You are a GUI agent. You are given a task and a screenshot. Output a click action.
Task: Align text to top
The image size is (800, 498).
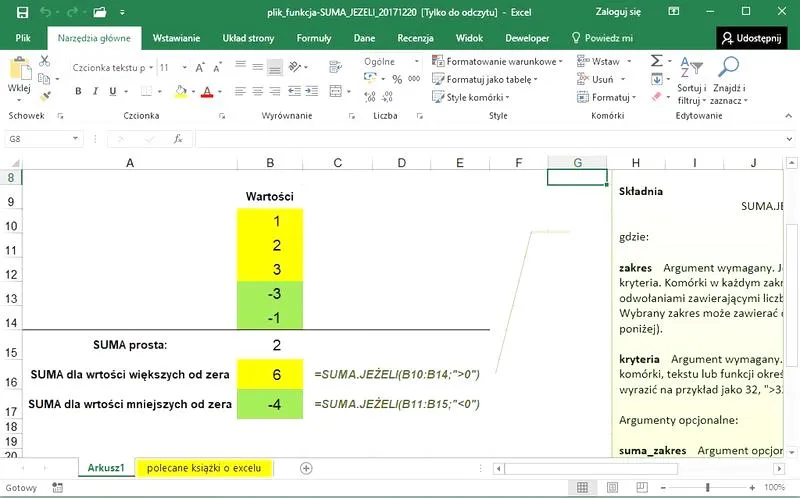(240, 66)
